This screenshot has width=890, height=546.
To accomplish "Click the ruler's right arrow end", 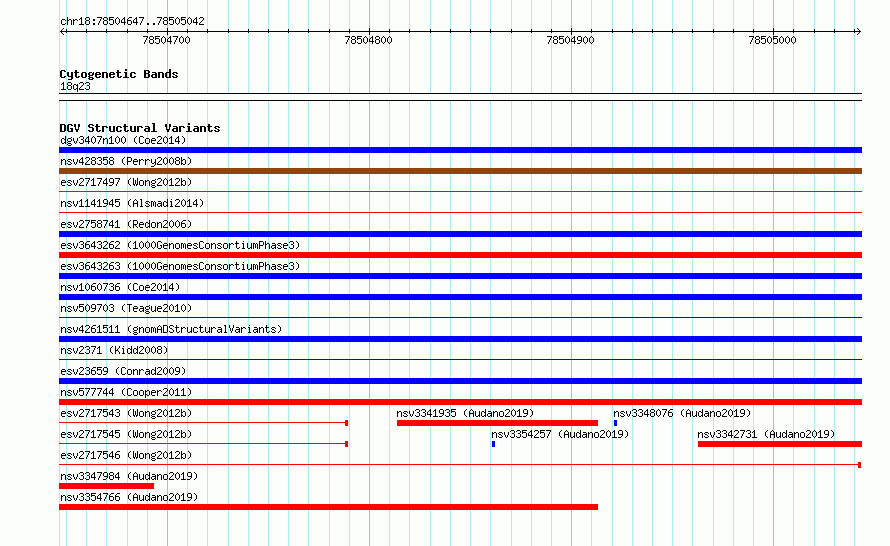I will pyautogui.click(x=858, y=31).
